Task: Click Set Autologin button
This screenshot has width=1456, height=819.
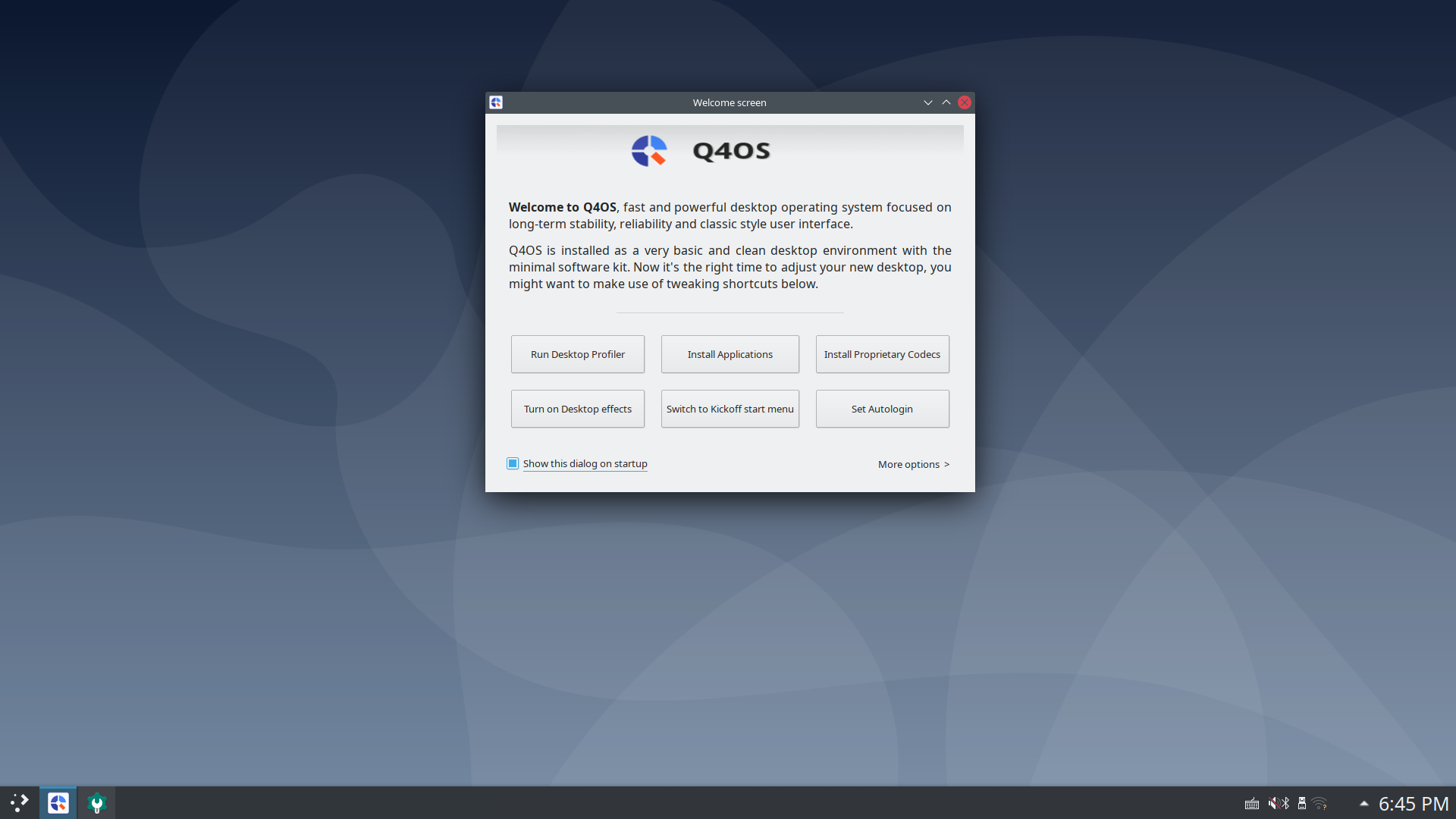Action: tap(883, 409)
